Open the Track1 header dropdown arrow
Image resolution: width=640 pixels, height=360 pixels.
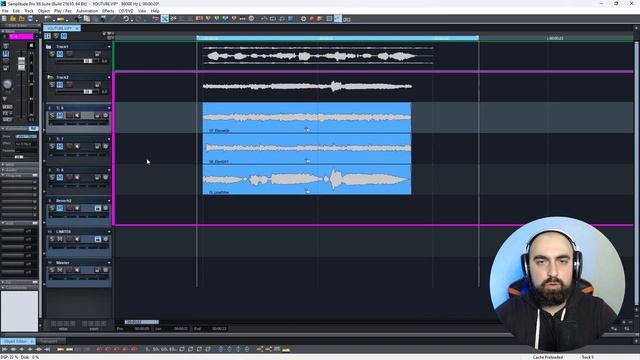(x=109, y=47)
